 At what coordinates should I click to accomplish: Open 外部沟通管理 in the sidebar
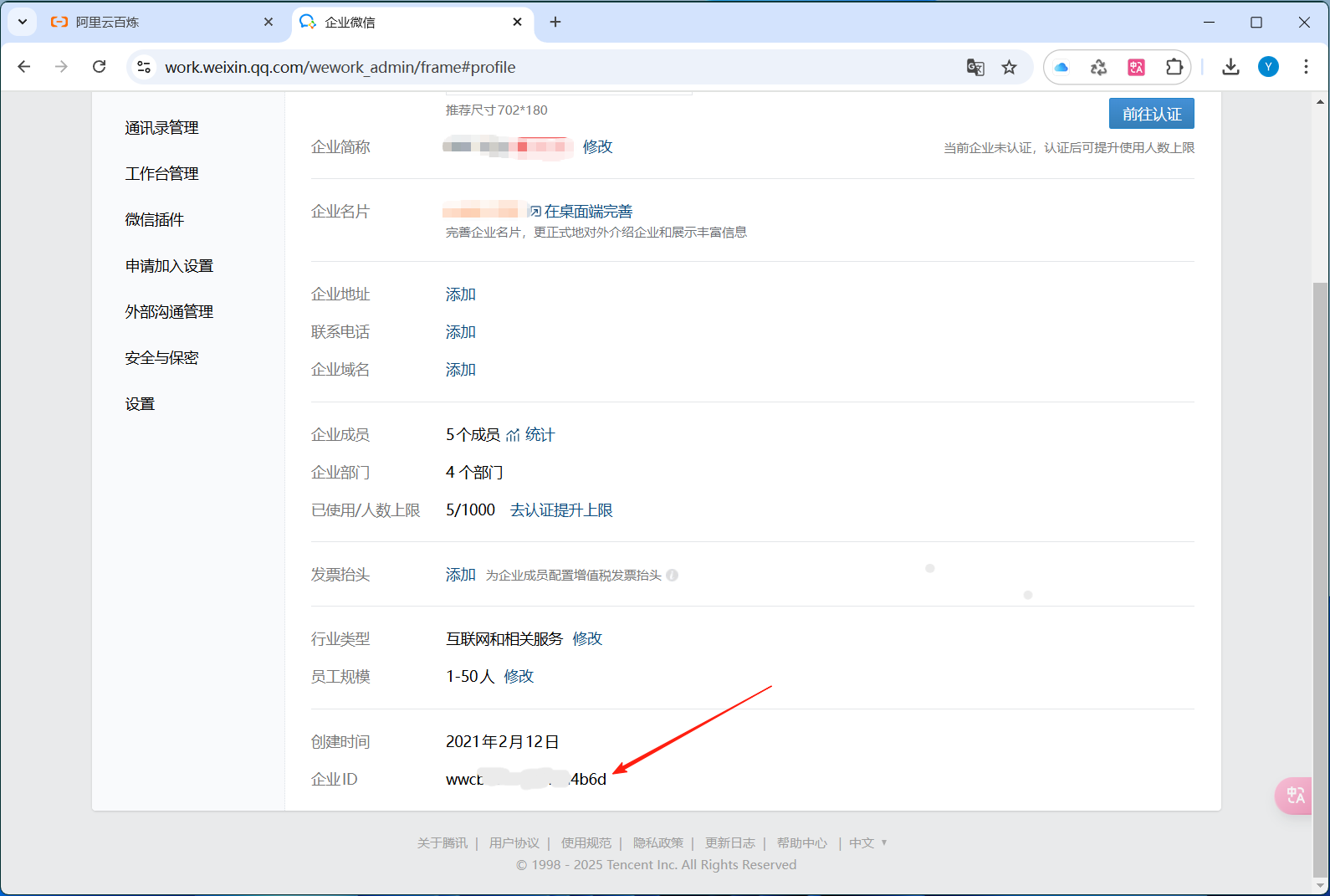pos(169,312)
